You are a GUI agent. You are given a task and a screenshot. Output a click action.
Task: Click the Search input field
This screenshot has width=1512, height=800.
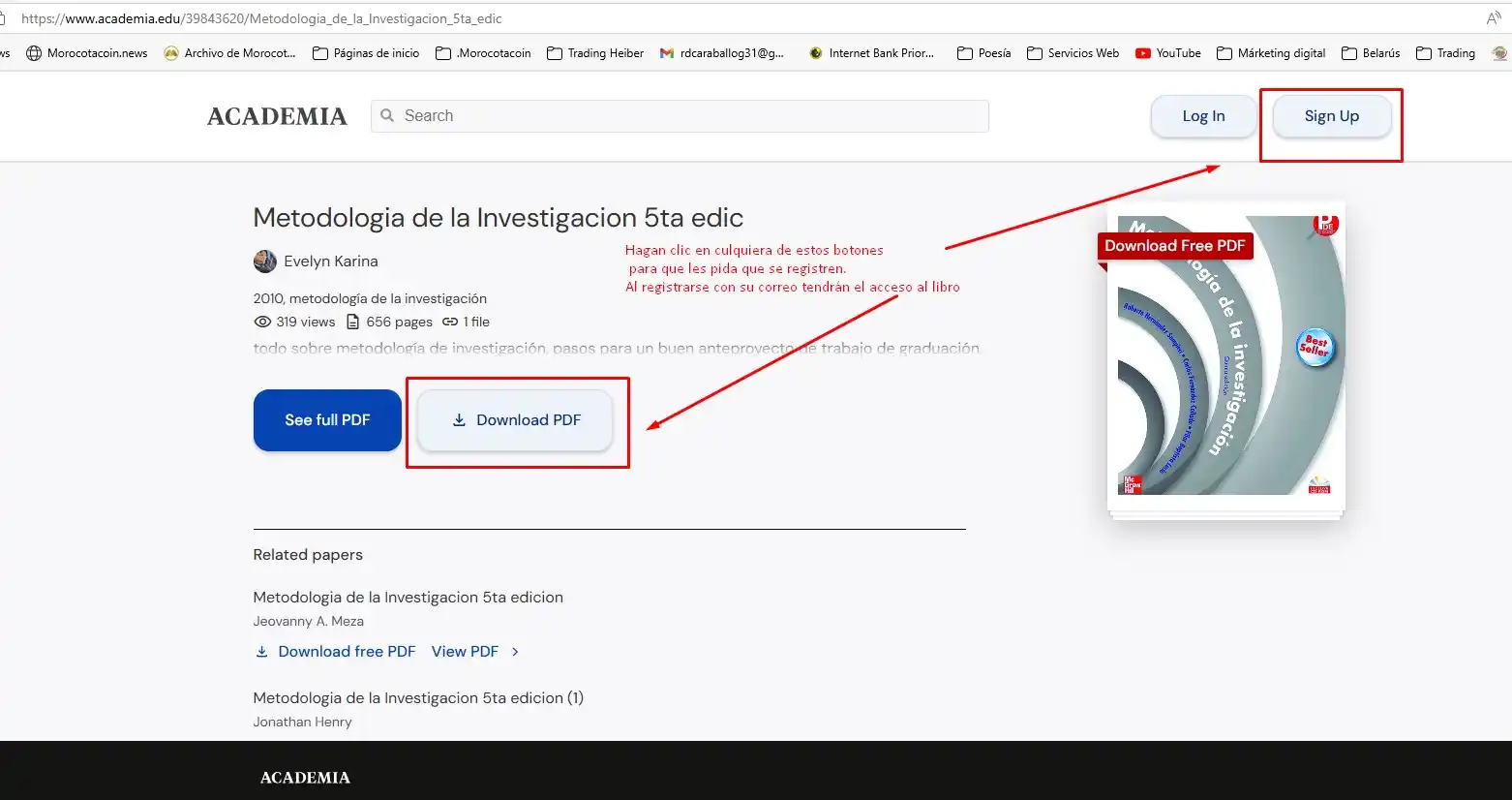(680, 116)
